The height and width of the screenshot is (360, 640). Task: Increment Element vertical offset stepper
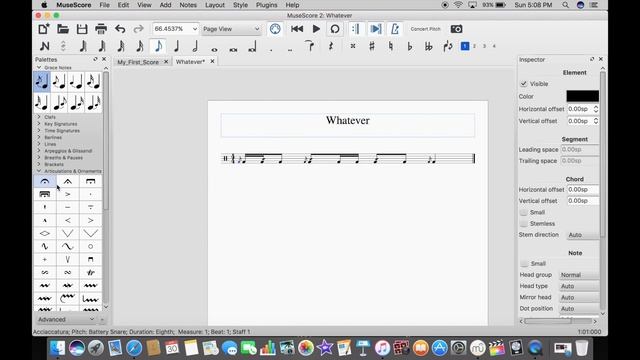point(596,119)
